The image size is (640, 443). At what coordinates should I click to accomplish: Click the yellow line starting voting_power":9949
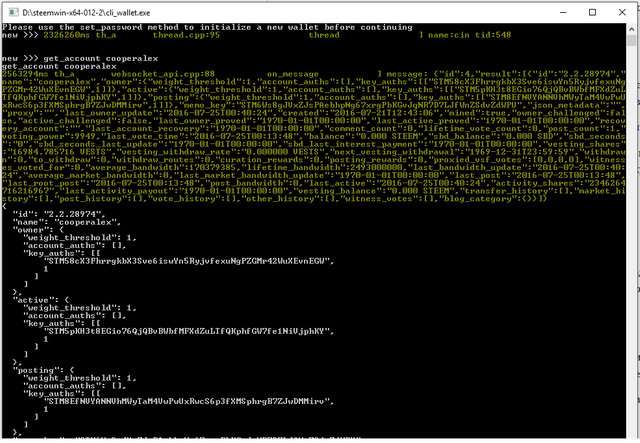313,136
